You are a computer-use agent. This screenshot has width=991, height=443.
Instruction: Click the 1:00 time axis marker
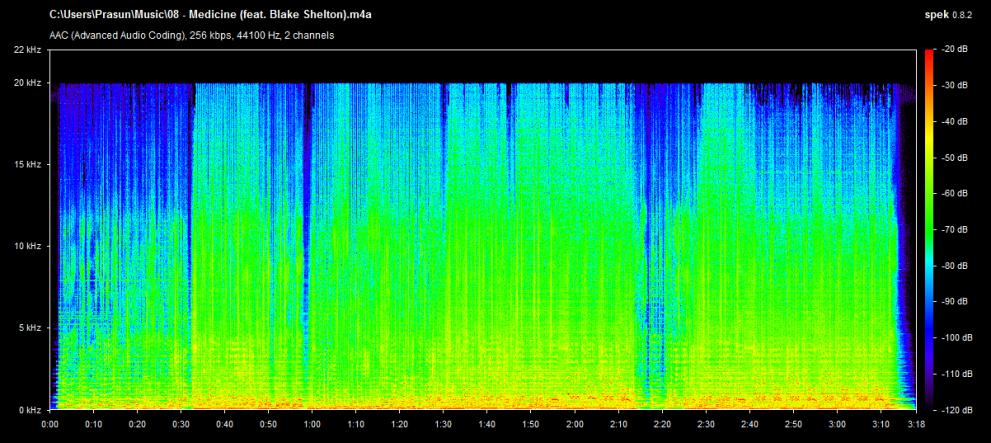[312, 424]
